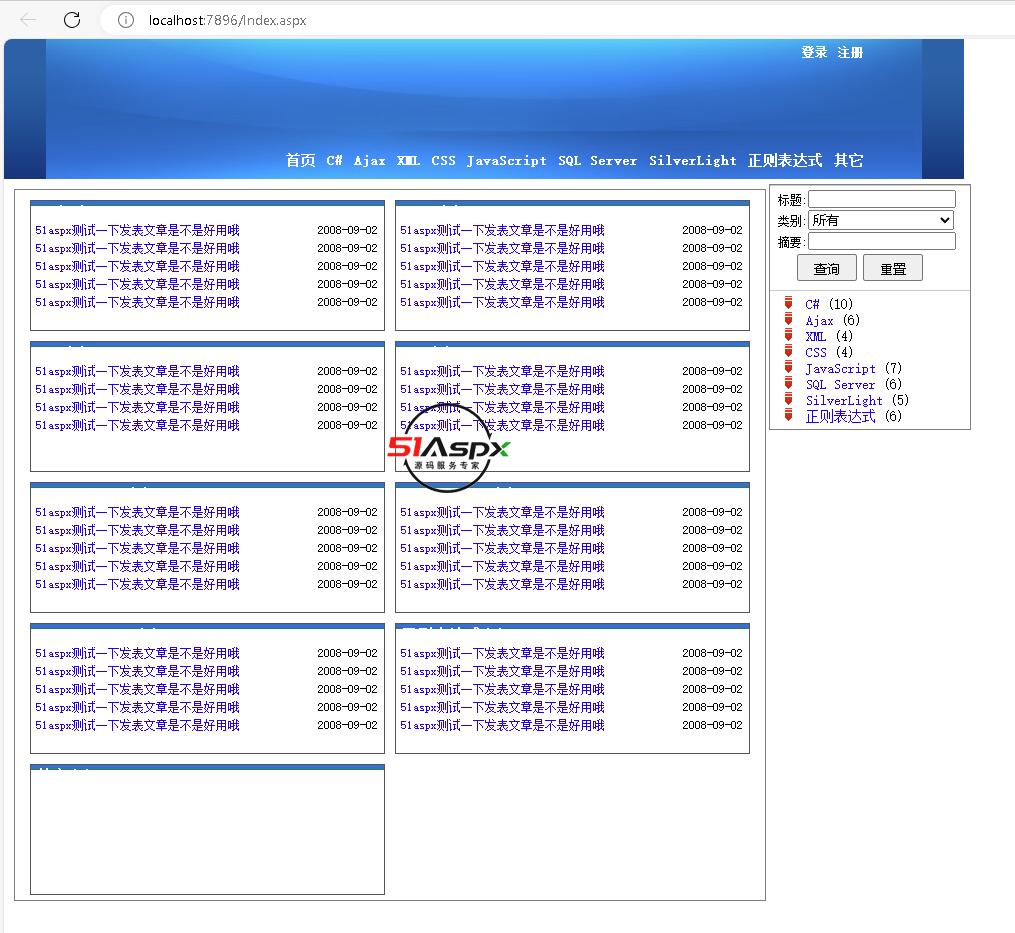
Task: Select 正则表达式 in the top navigation bar
Action: [785, 160]
